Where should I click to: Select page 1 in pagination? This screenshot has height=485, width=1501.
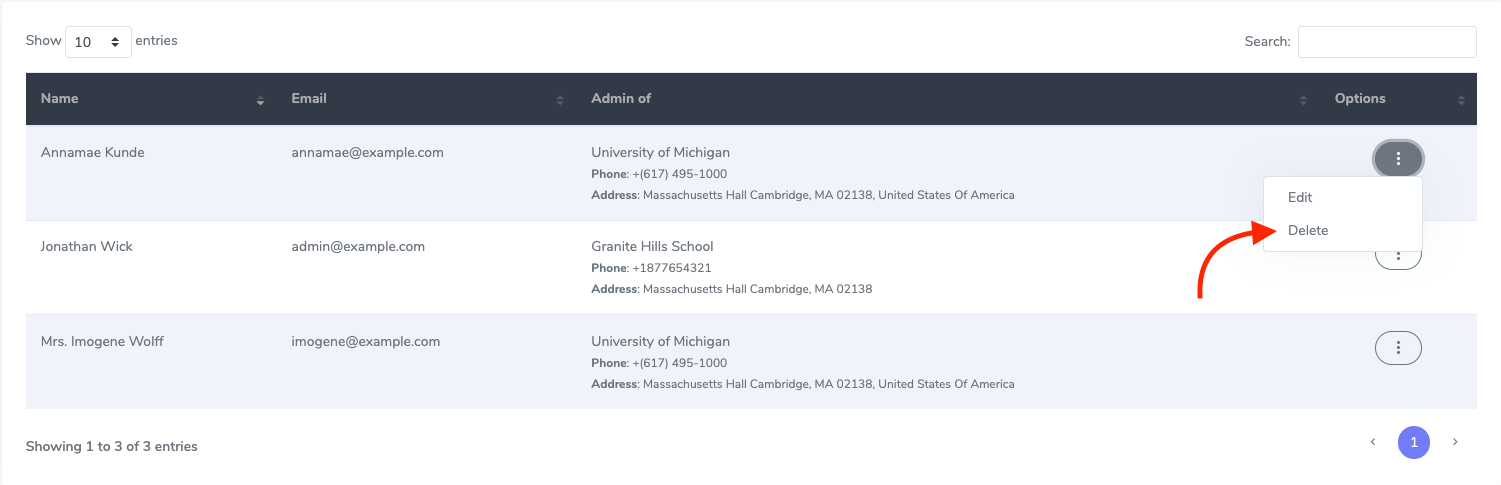(1414, 442)
